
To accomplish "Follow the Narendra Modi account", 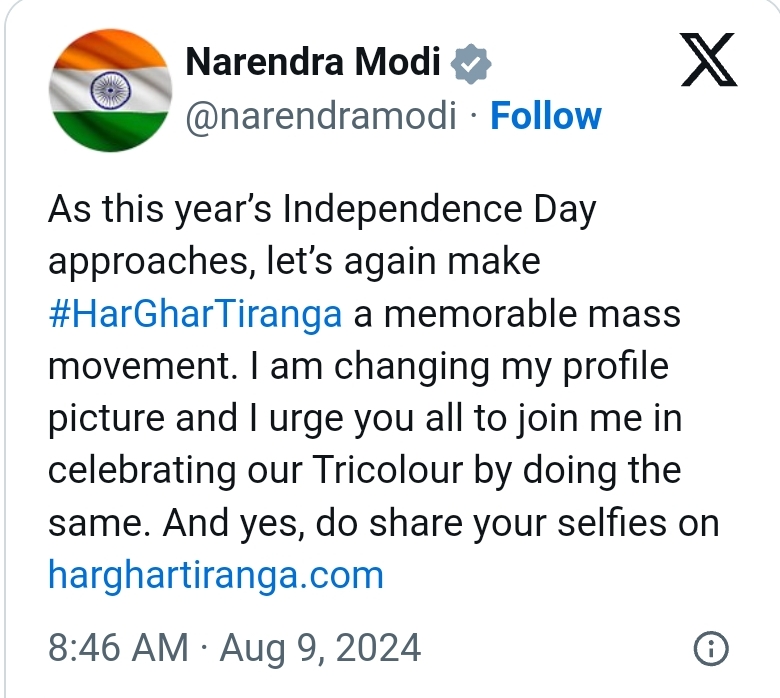I will point(546,115).
